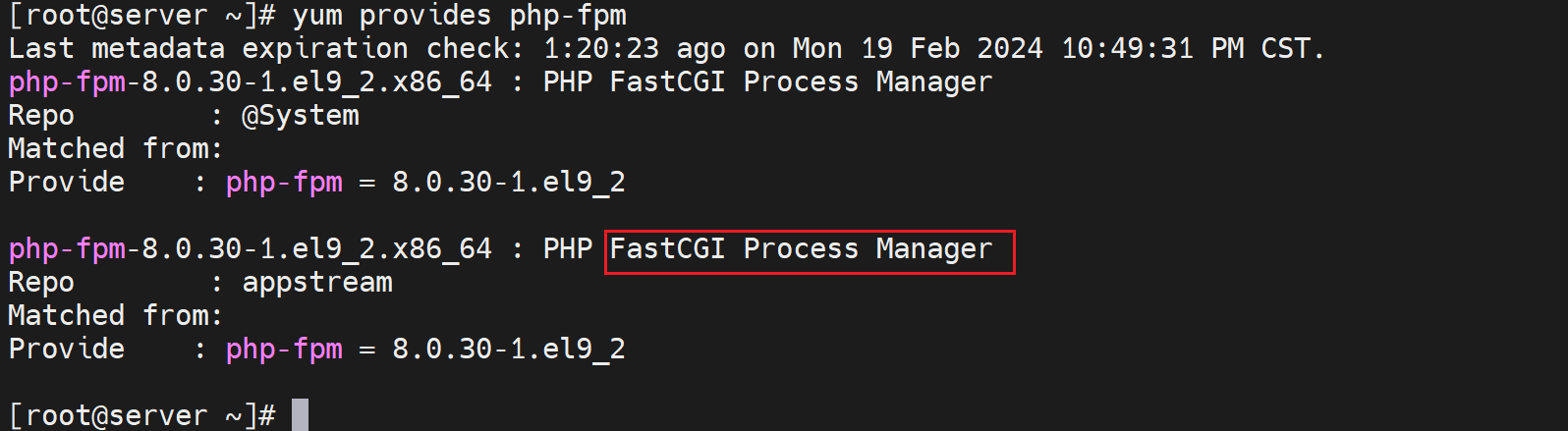Click the magenta php-fpm package name above '@System'
1568x431 pixels.
pos(67,82)
